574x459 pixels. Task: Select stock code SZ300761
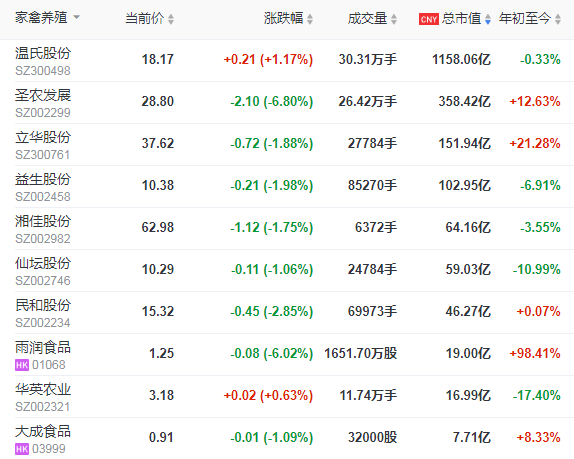coord(42,155)
